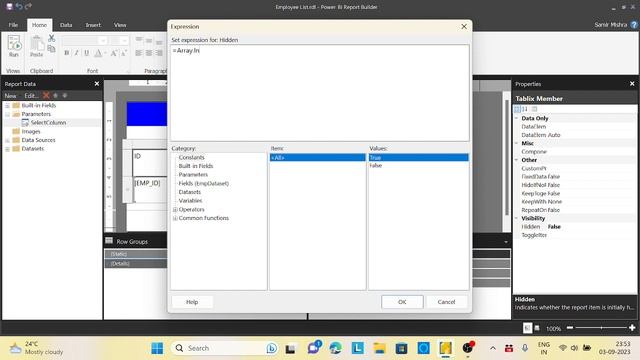The height and width of the screenshot is (360, 640).
Task: Open the font family dropdown
Action: pyautogui.click(x=103, y=40)
